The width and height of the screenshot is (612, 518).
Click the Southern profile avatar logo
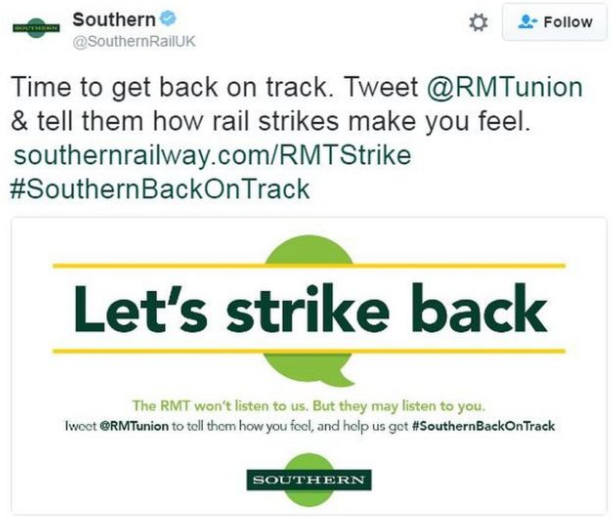[36, 28]
